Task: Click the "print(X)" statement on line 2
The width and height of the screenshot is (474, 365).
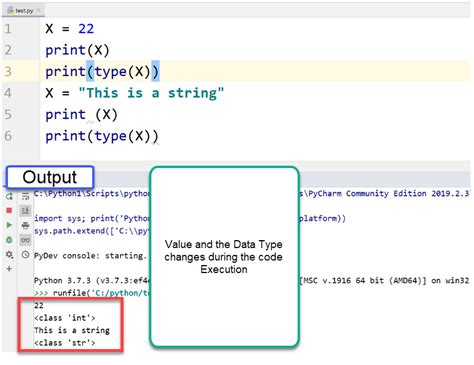Action: (x=77, y=50)
